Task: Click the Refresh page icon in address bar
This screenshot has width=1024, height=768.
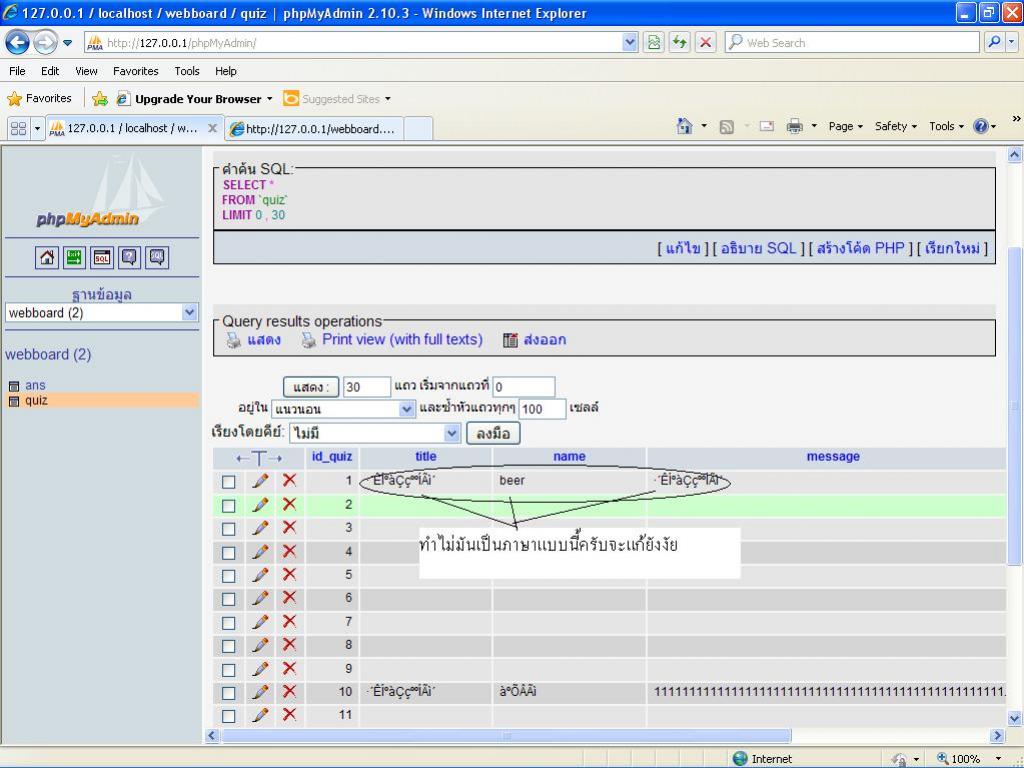Action: [680, 43]
